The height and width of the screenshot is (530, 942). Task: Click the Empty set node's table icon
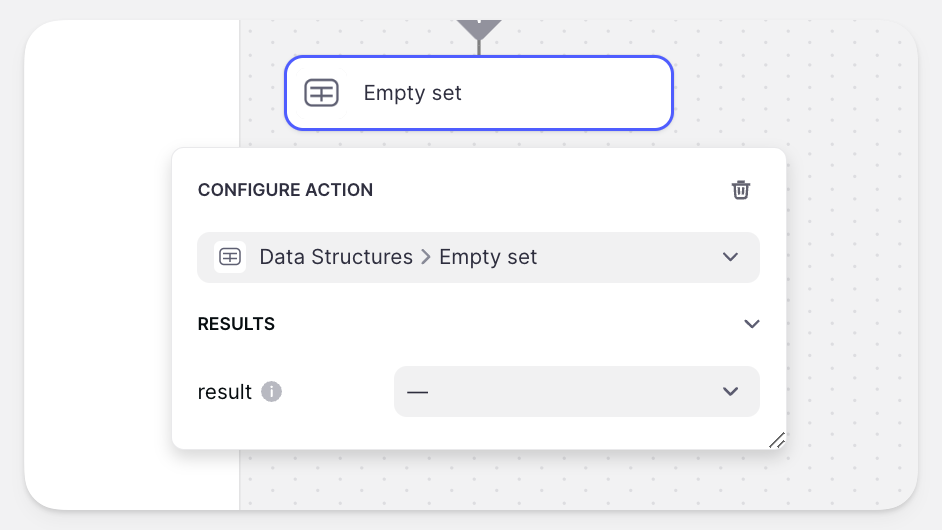pyautogui.click(x=321, y=93)
